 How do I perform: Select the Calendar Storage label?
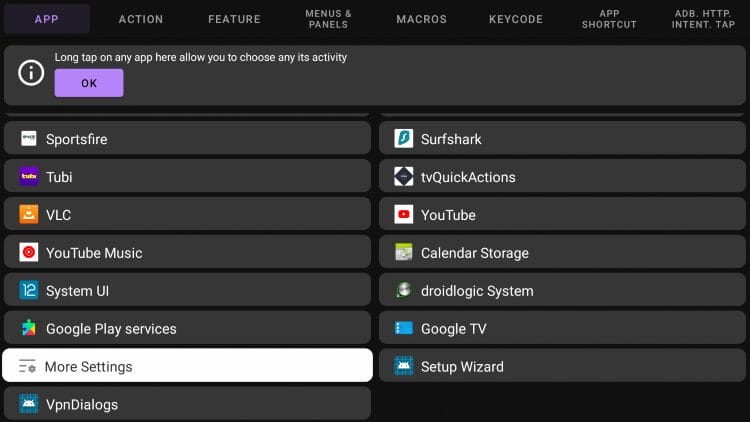point(475,253)
